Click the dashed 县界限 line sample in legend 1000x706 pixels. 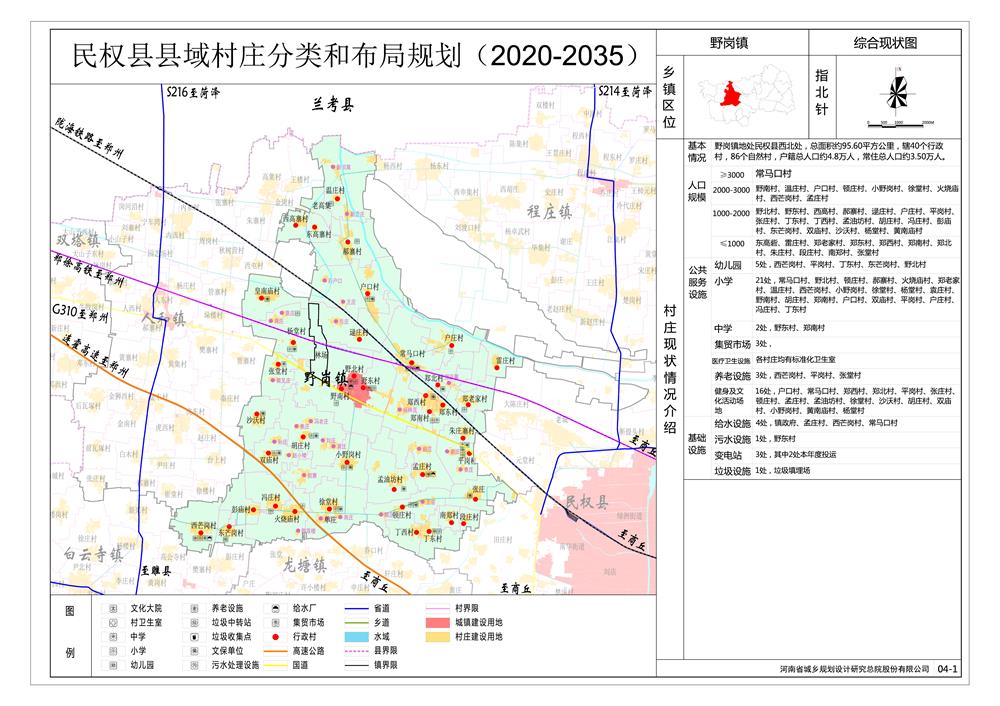point(357,651)
